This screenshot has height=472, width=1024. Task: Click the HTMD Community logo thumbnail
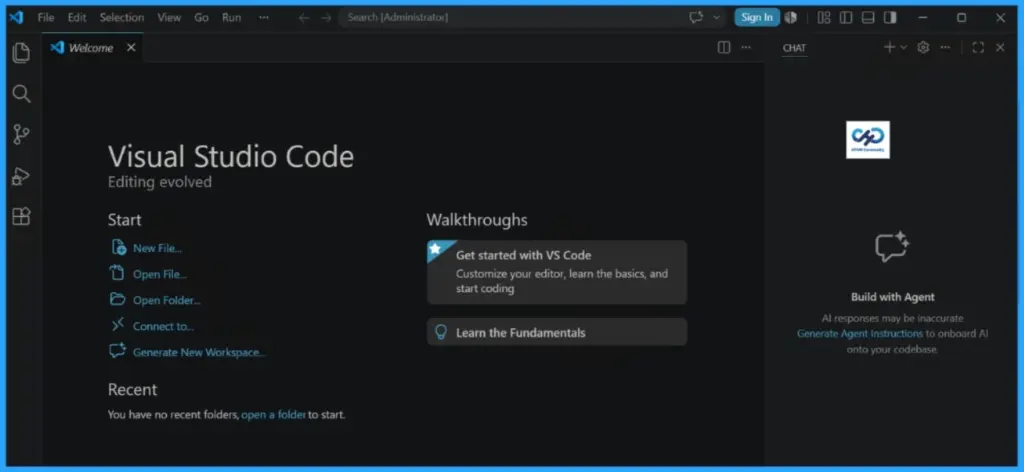(x=867, y=140)
